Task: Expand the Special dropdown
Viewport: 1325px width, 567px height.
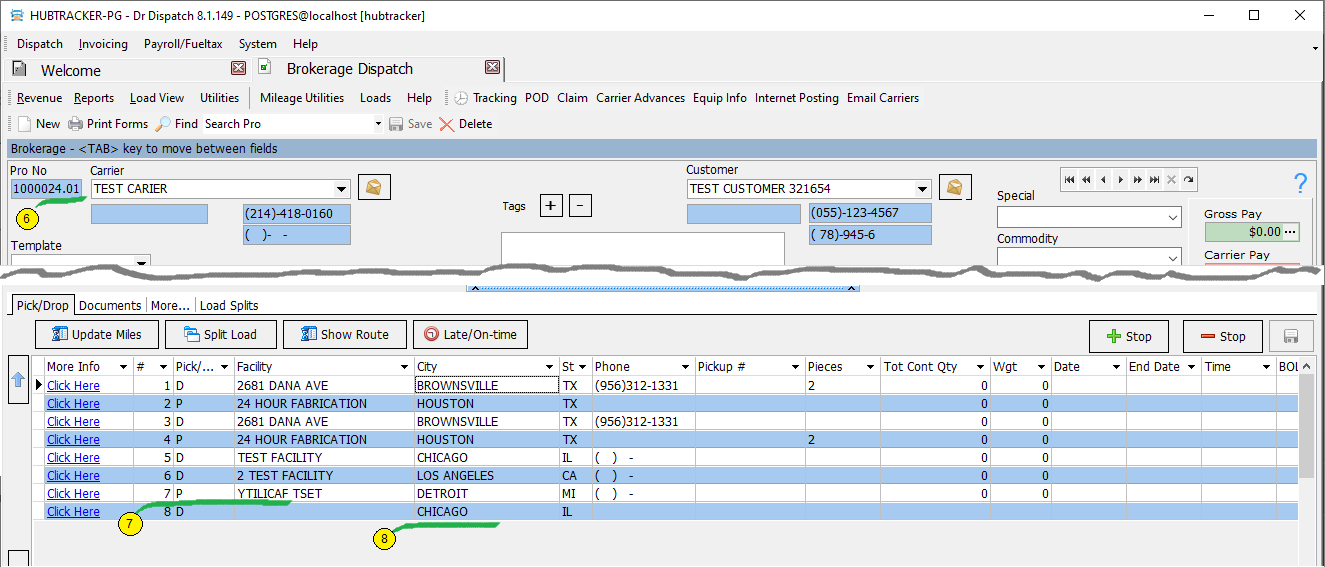Action: tap(1173, 218)
